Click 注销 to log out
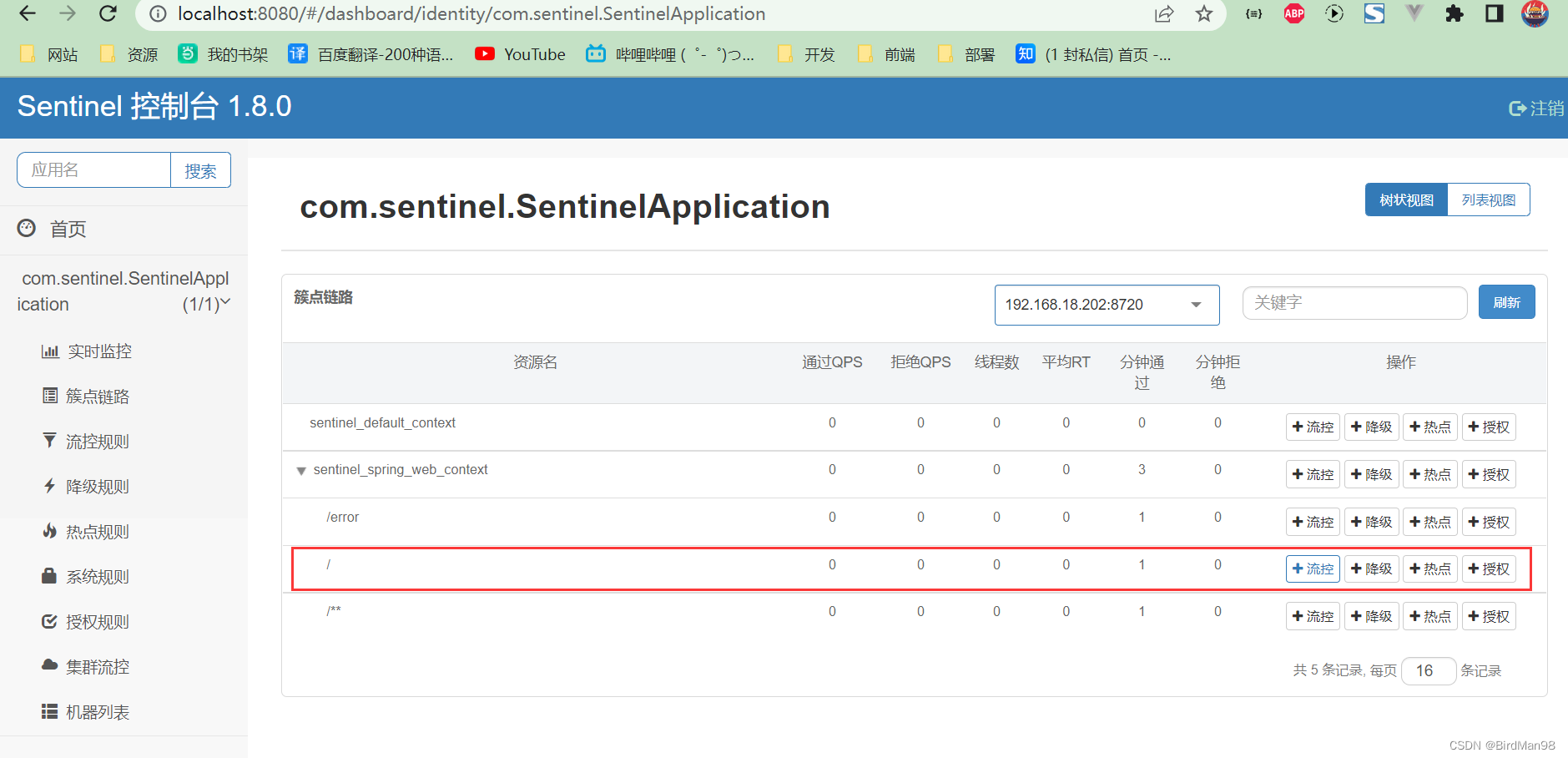Viewport: 1568px width, 758px height. [1536, 109]
